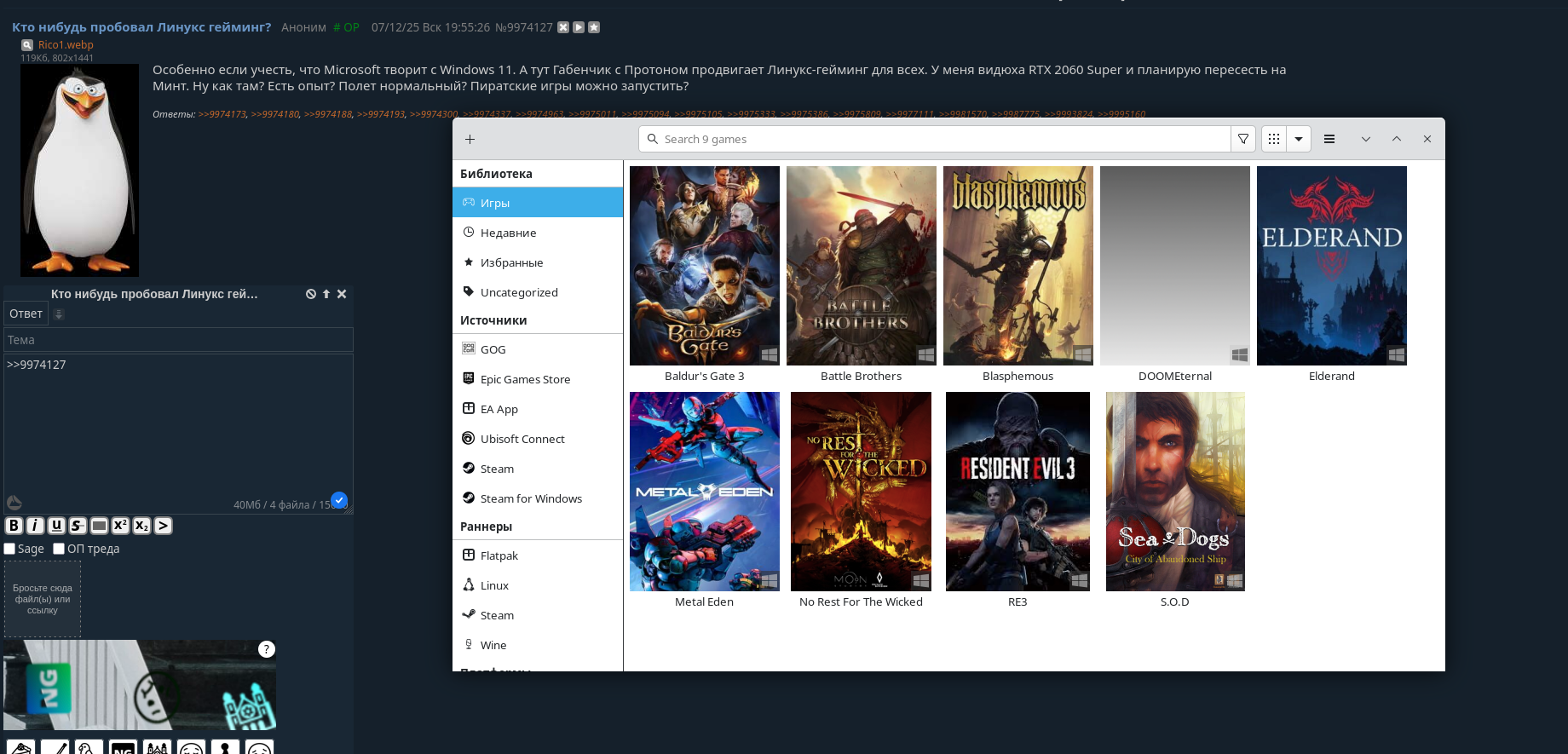
Task: Open Недавние in the Lutris sidebar
Action: (538, 233)
